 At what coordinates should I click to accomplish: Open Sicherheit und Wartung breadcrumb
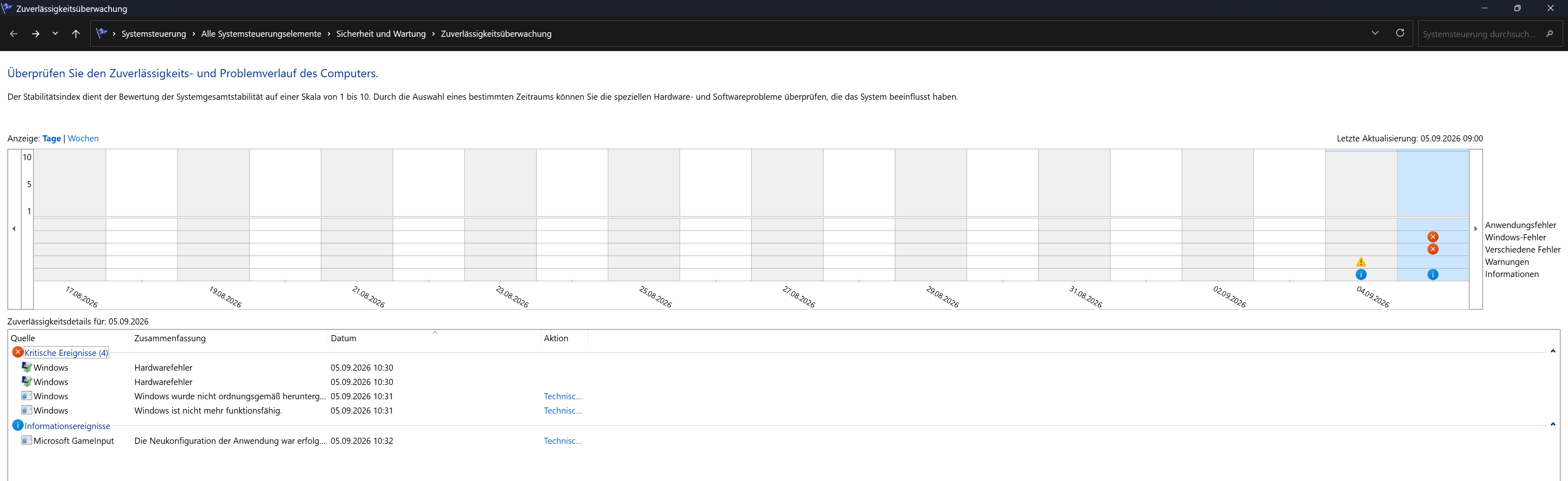(x=381, y=34)
